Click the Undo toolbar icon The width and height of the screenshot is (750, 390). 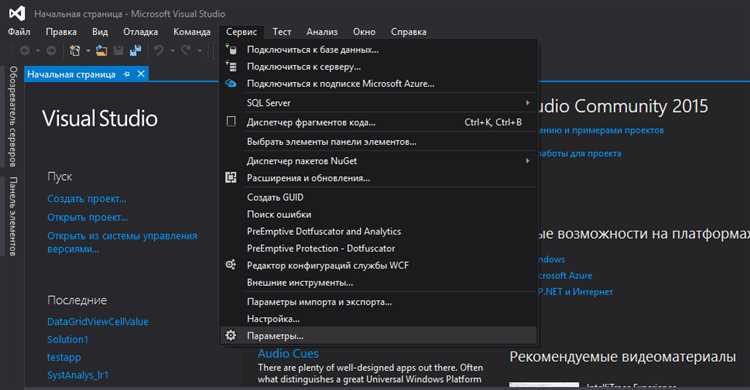click(159, 50)
